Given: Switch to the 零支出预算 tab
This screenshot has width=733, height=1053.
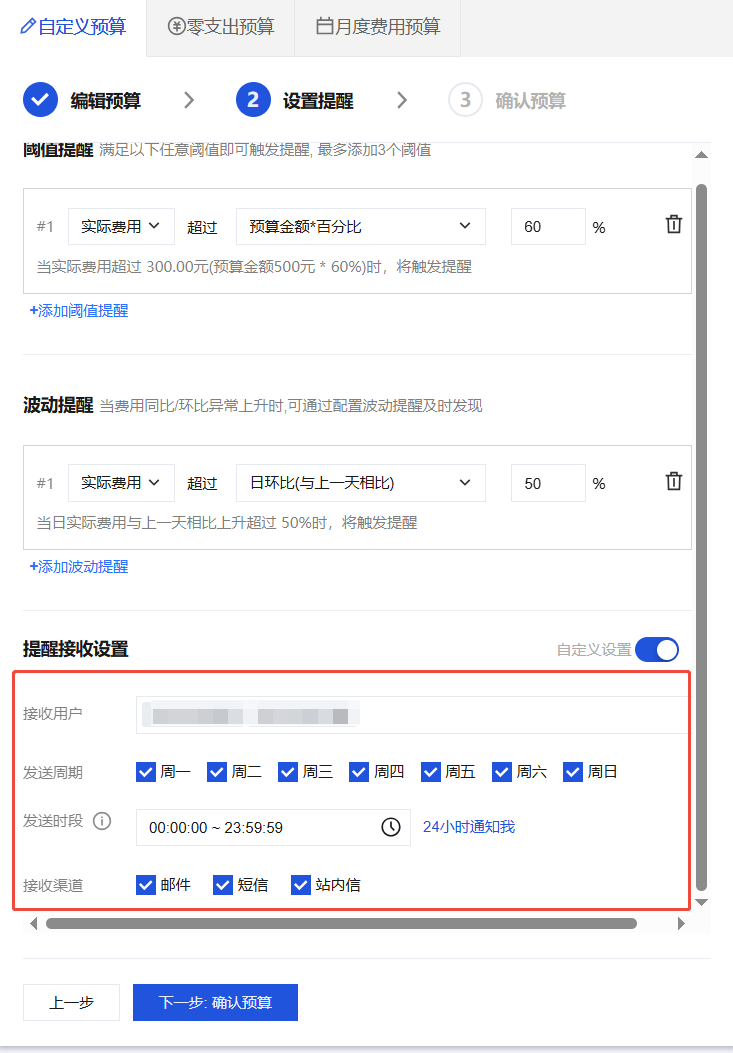Looking at the screenshot, I should [x=220, y=27].
